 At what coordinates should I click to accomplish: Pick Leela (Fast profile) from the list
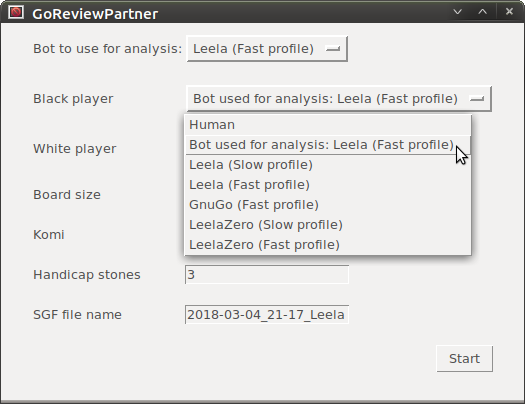328,185
